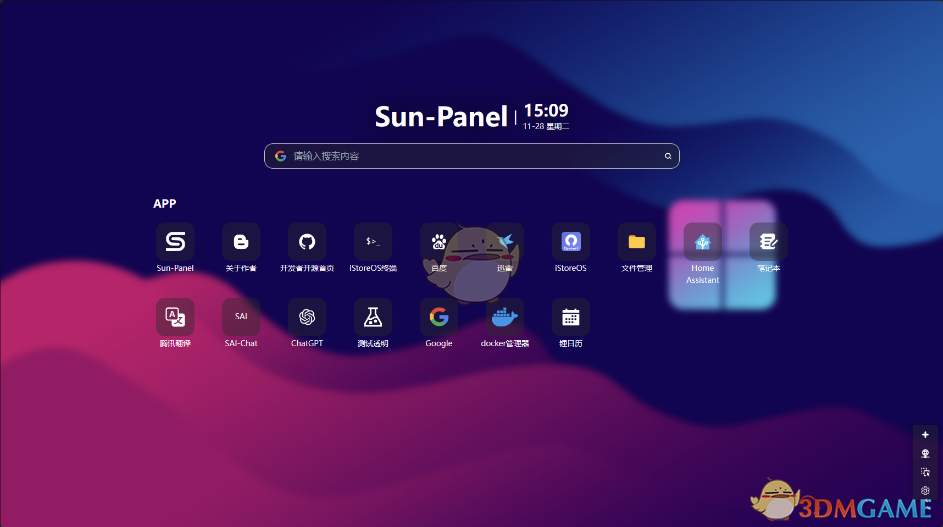Open the 笔记本 notebook shortcut
This screenshot has height=527, width=943.
(x=769, y=242)
